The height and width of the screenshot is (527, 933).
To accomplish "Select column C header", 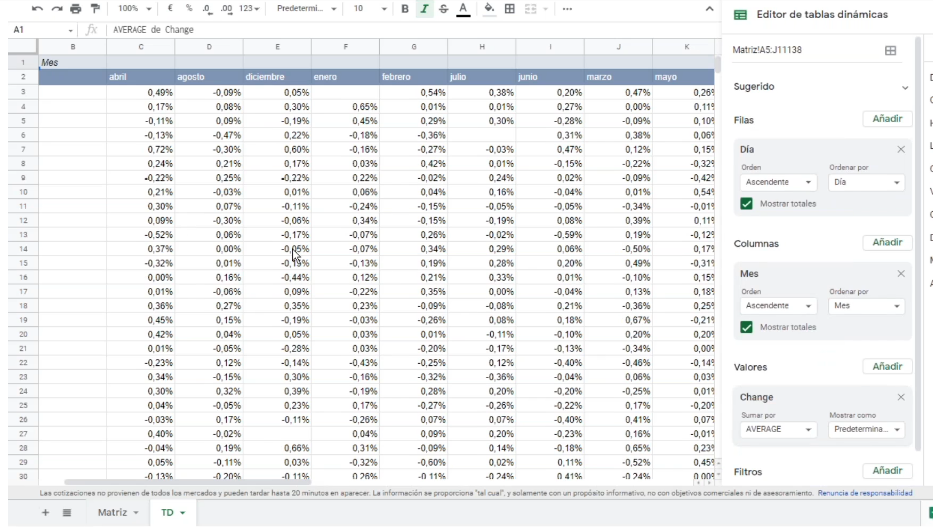I will point(140,47).
